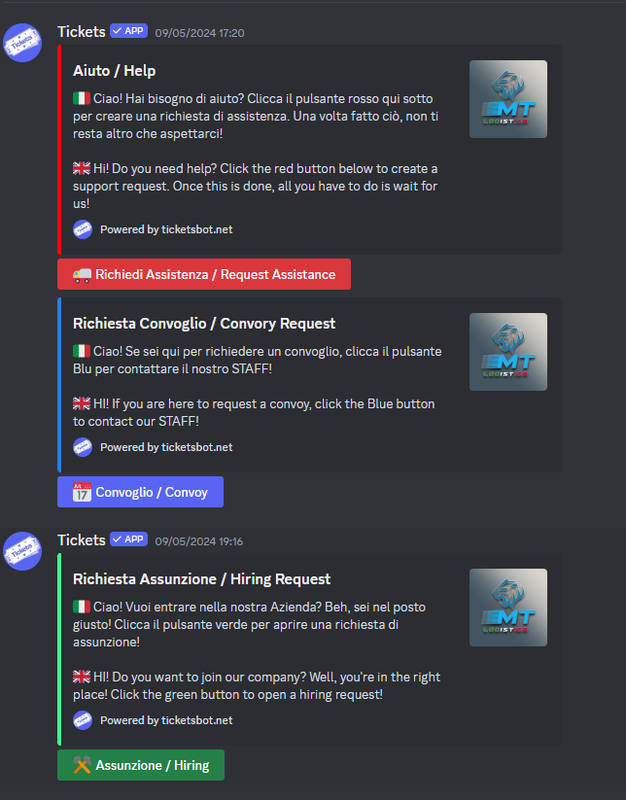Screen dimensions: 626x800
Task: Click the Tickets username on the 17:20 message
Action: point(81,32)
